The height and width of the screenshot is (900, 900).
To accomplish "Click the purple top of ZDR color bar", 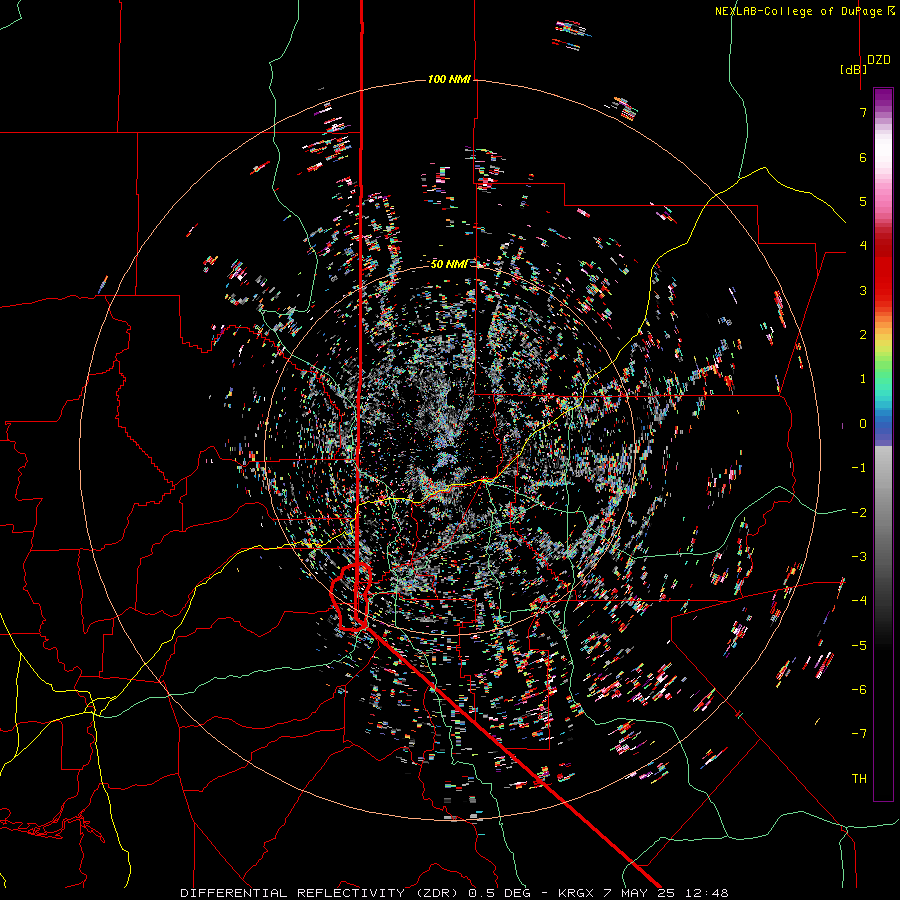I will coord(883,96).
